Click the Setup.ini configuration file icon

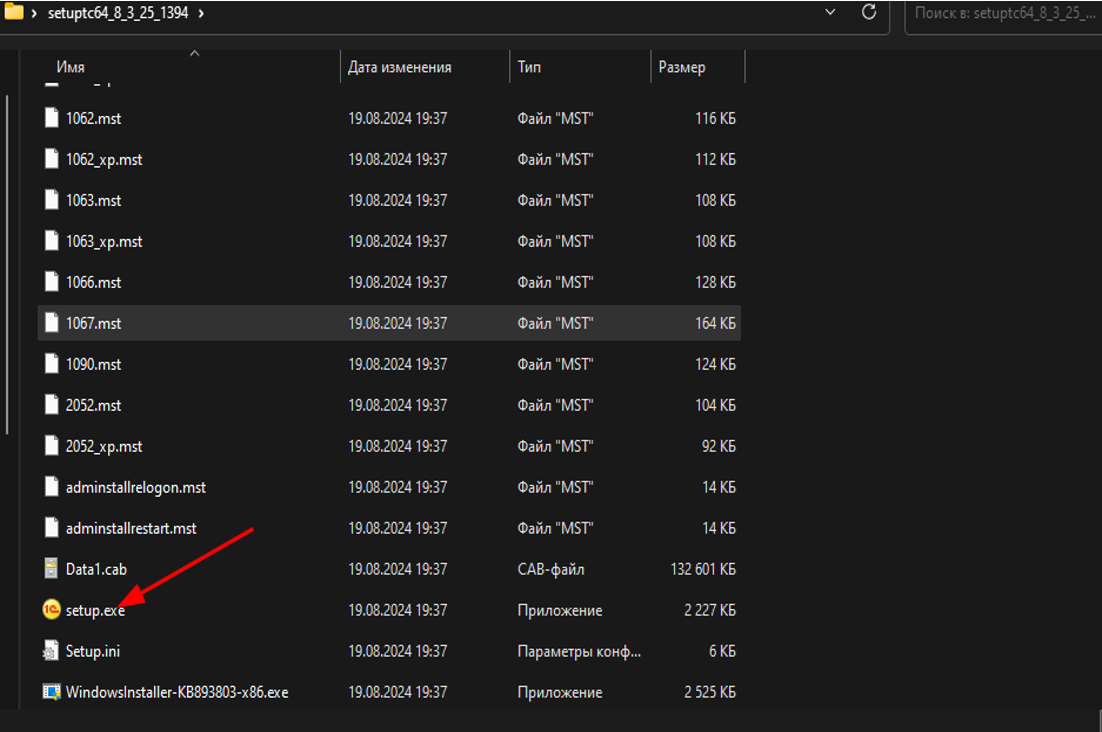(52, 651)
